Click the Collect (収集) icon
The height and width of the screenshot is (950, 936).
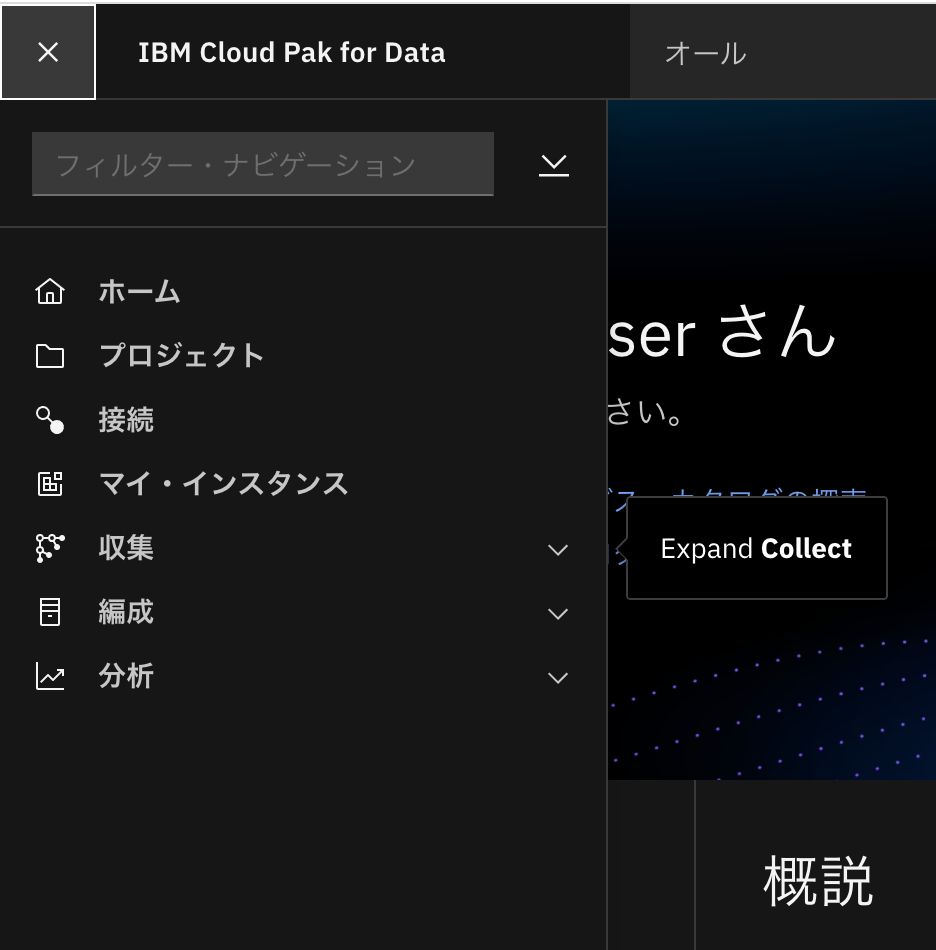pyautogui.click(x=50, y=548)
